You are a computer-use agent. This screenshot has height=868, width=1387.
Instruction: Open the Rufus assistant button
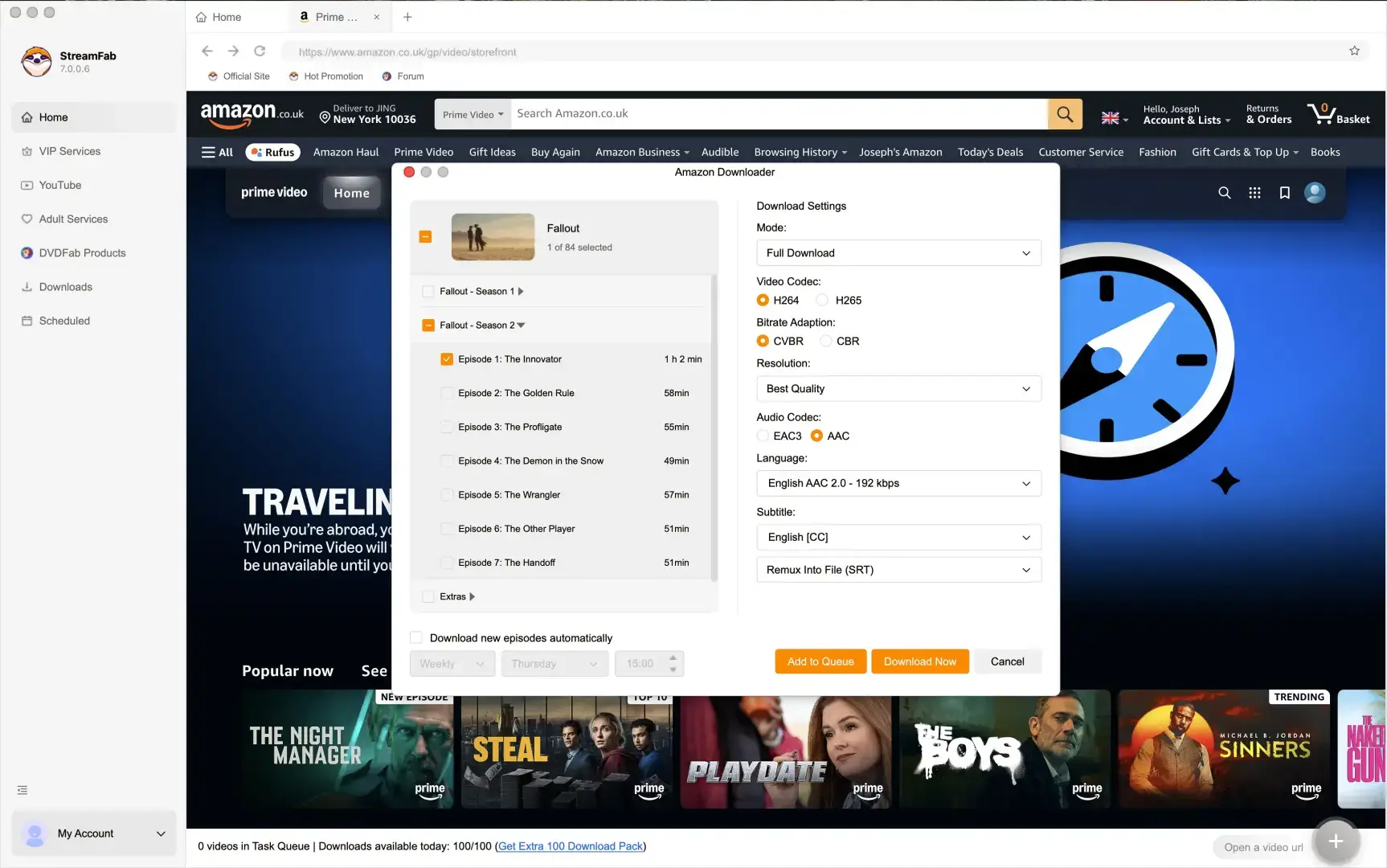coord(272,152)
